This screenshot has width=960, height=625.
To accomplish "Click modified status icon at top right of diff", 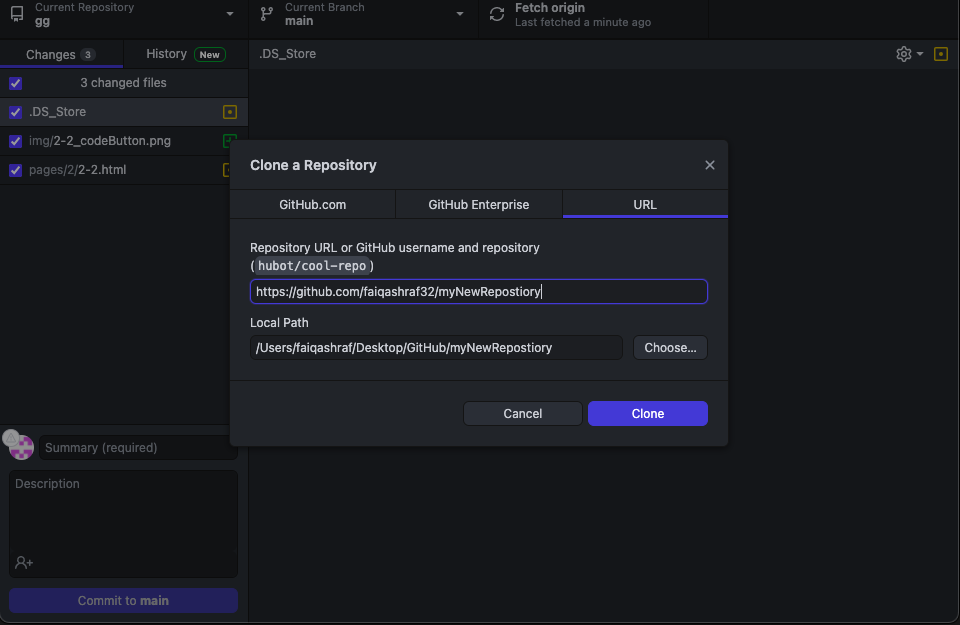I will (x=941, y=54).
